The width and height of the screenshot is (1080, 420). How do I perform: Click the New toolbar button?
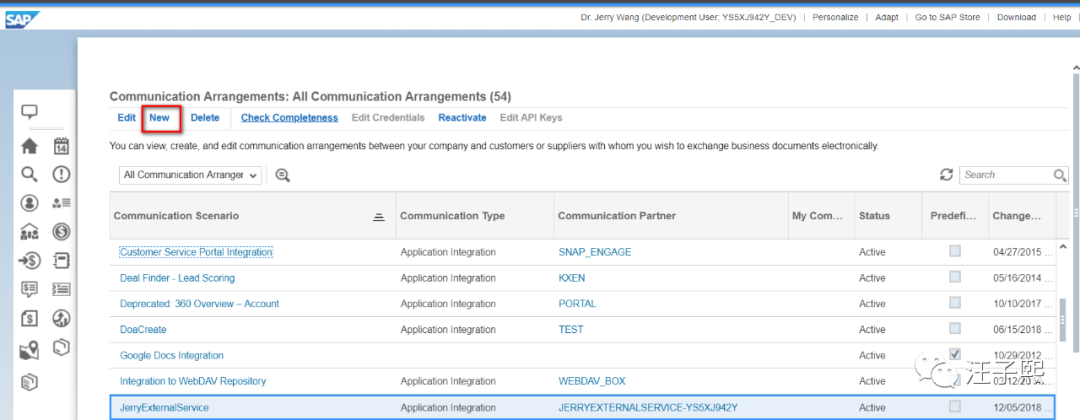(x=160, y=118)
